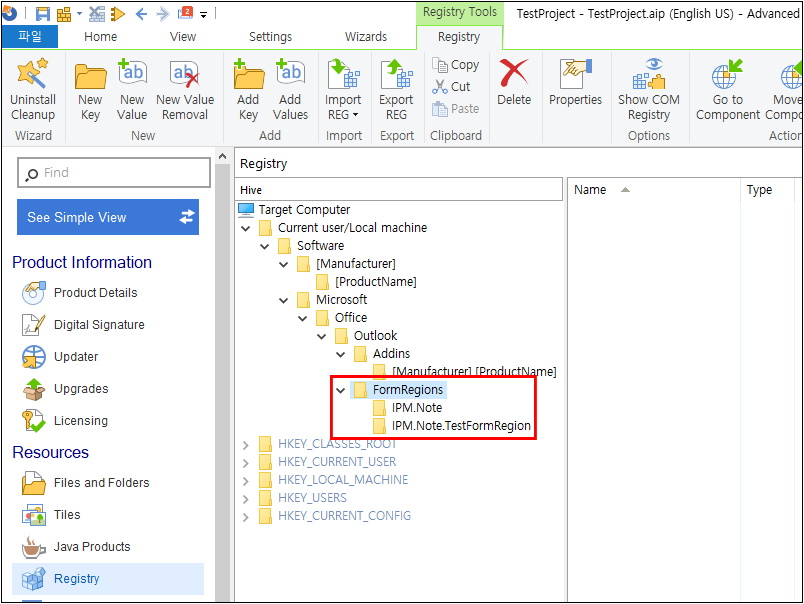Collapse the Outlook tree node
The height and width of the screenshot is (604, 804).
coord(321,336)
